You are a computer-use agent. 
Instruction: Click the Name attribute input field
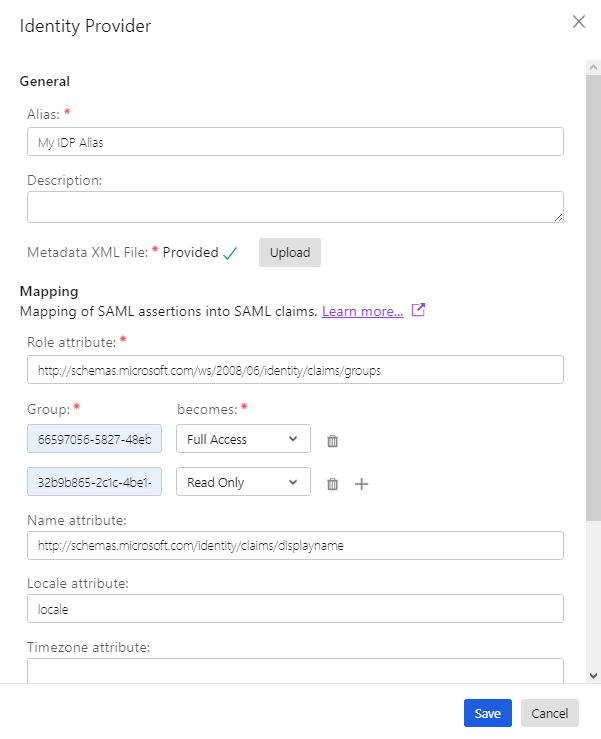295,545
